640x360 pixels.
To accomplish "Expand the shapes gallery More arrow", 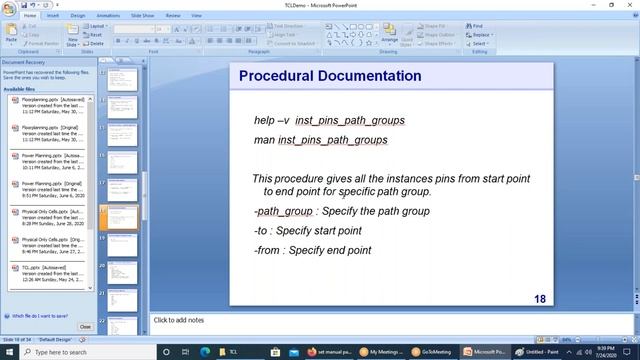I will [376, 43].
